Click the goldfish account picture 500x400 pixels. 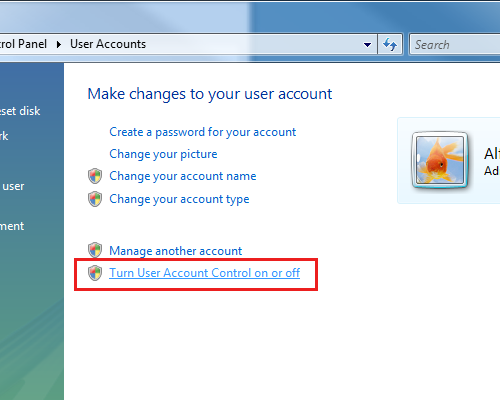pos(440,160)
